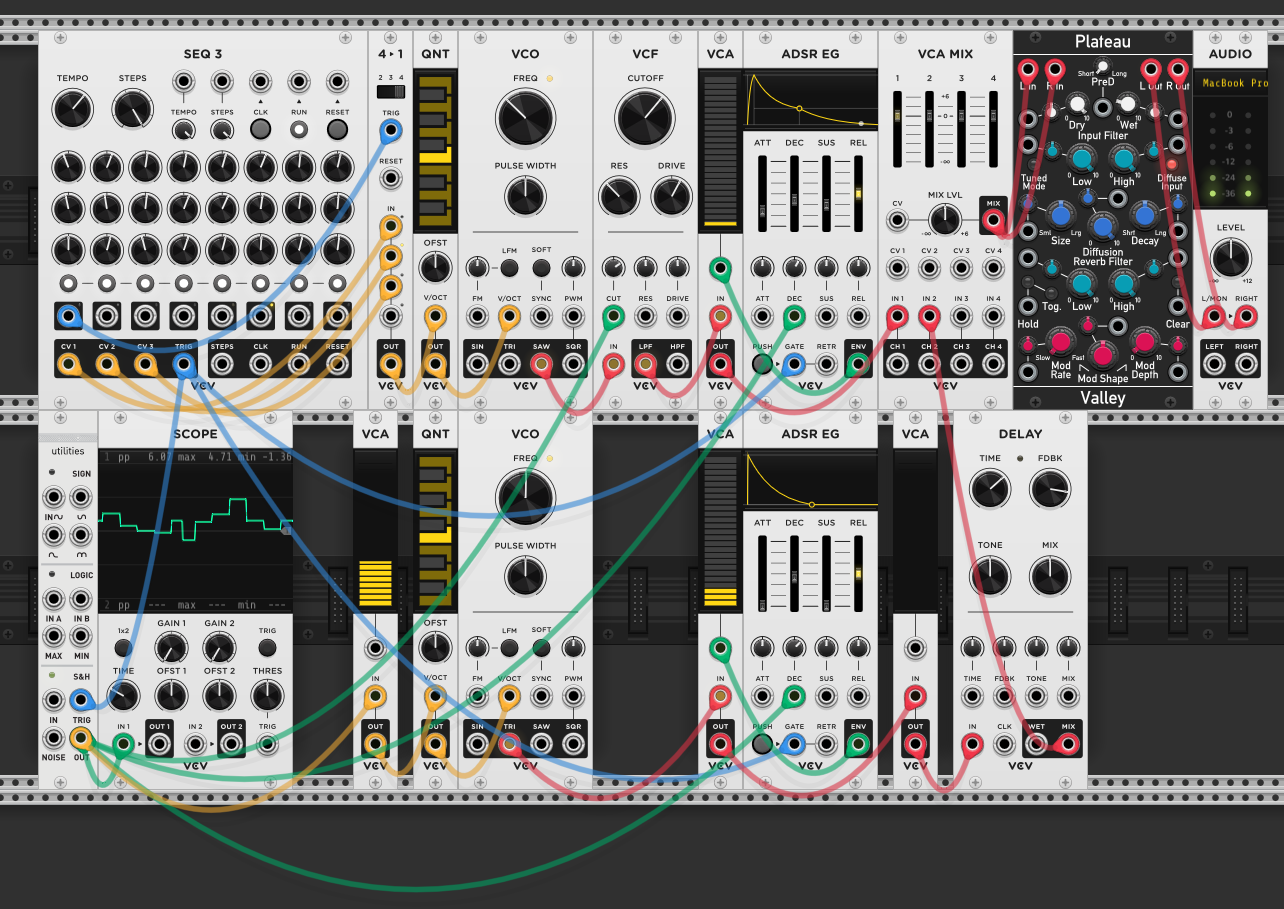Click the top-row QNT note keyboard display

[435, 153]
